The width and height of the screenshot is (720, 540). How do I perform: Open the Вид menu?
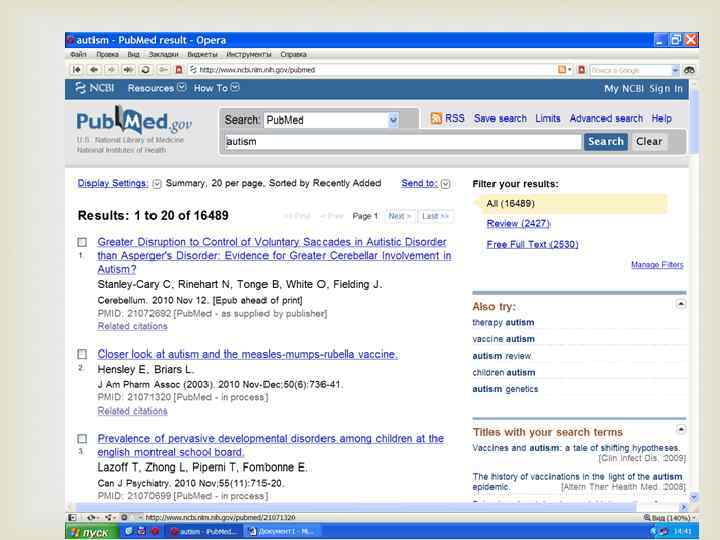click(x=134, y=54)
